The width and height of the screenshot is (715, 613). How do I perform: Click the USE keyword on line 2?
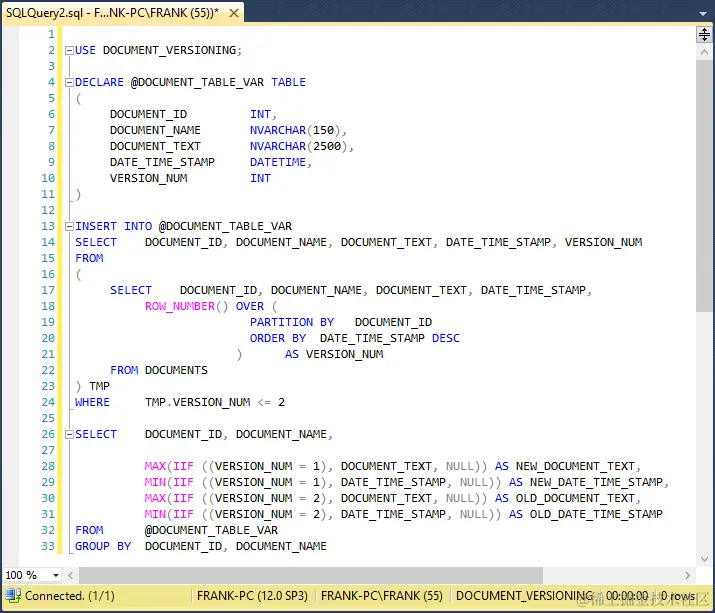point(85,50)
